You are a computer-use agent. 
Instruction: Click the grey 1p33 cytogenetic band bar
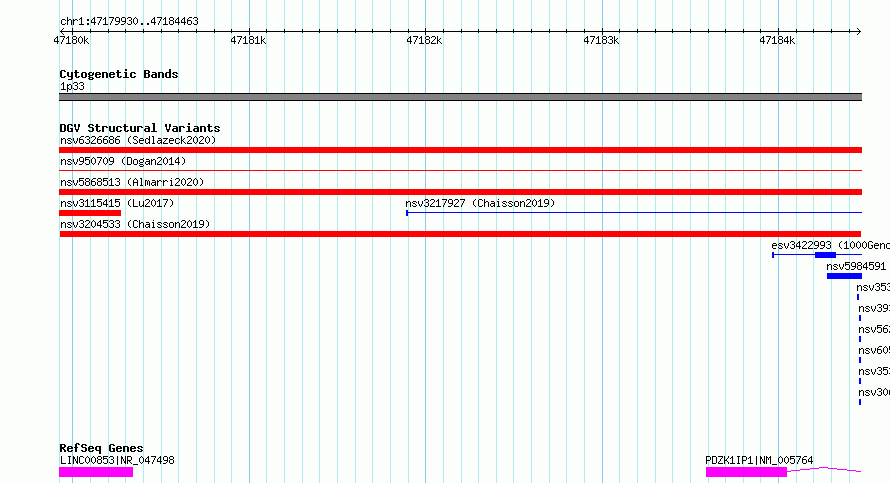[x=460, y=97]
